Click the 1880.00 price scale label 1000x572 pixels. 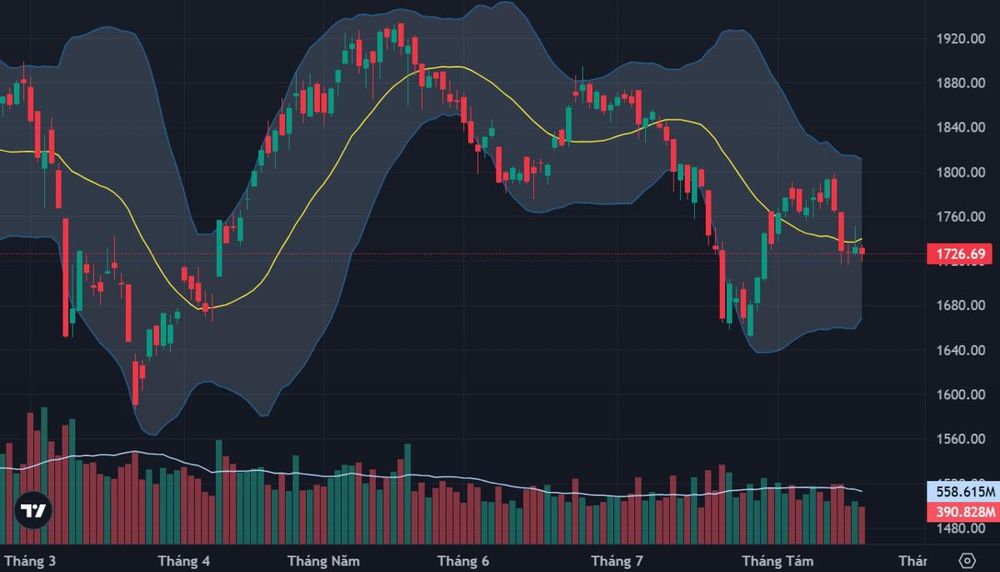[x=960, y=83]
